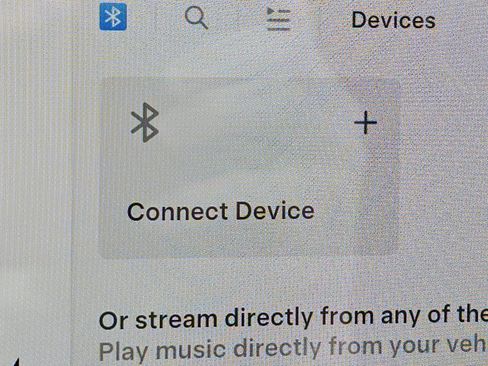This screenshot has width=488, height=366.
Task: Click the word 'Play' in gray subtext
Action: [124, 352]
